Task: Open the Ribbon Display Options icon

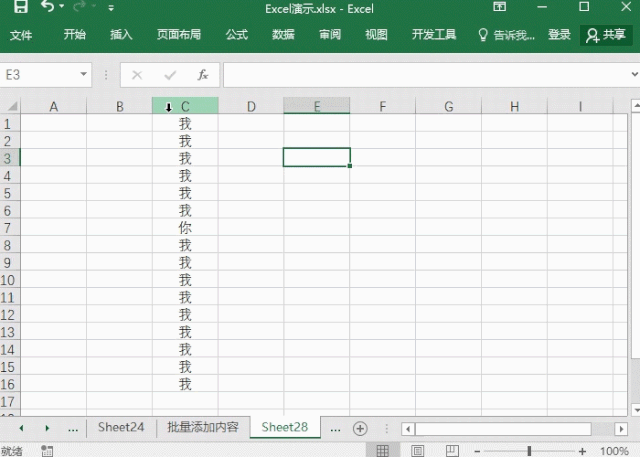Action: click(x=500, y=7)
